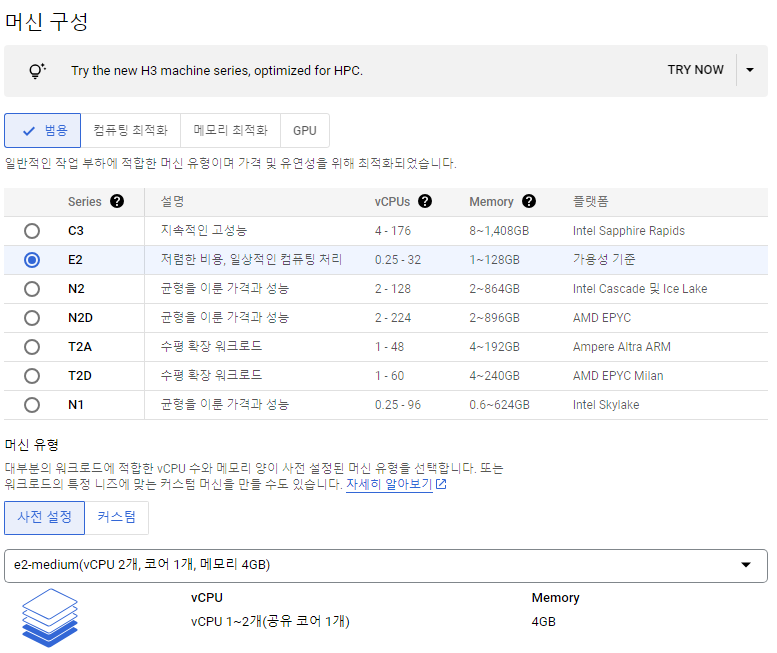Click the 2~864GB memory value
Viewport: 777px width, 653px height.
click(495, 289)
